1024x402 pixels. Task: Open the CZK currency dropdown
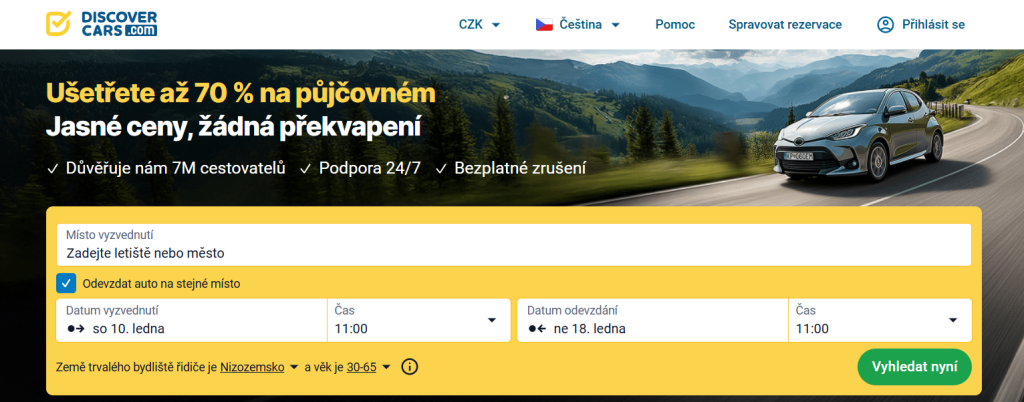click(478, 24)
